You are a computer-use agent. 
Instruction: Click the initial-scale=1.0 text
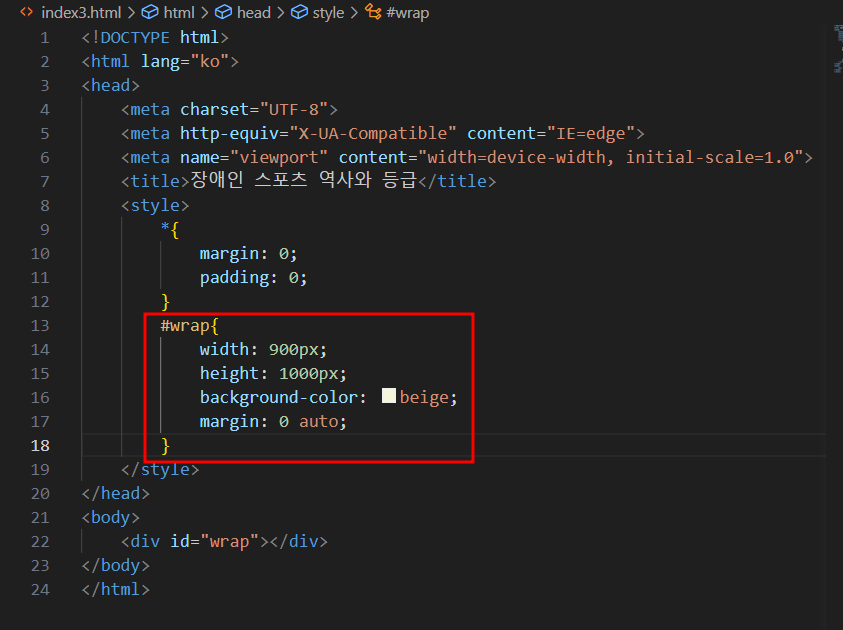(710, 158)
